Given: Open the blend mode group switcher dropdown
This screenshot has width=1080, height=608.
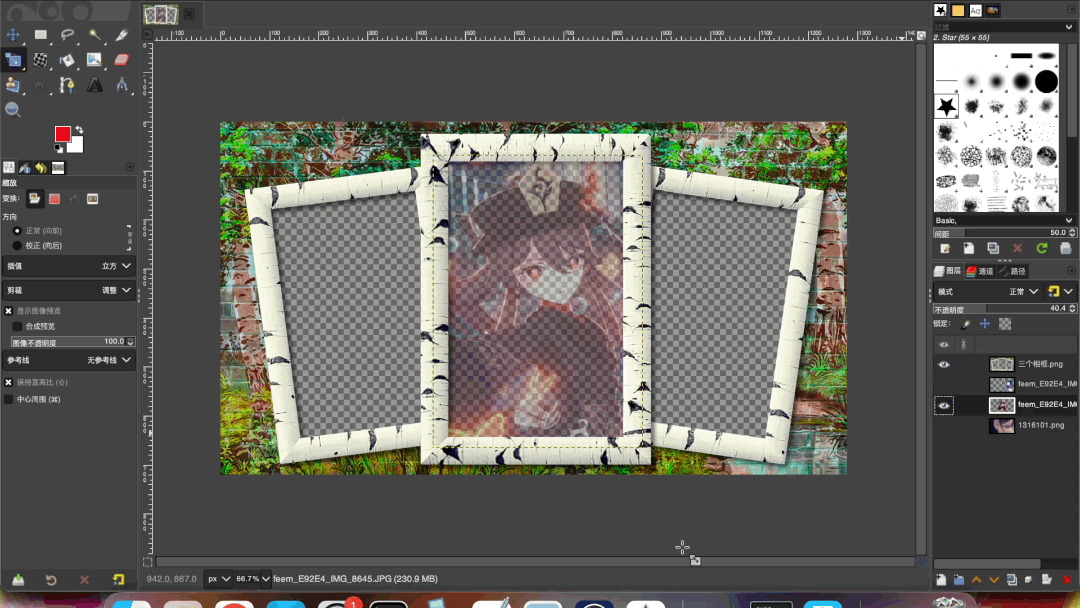Looking at the screenshot, I should (x=1059, y=292).
